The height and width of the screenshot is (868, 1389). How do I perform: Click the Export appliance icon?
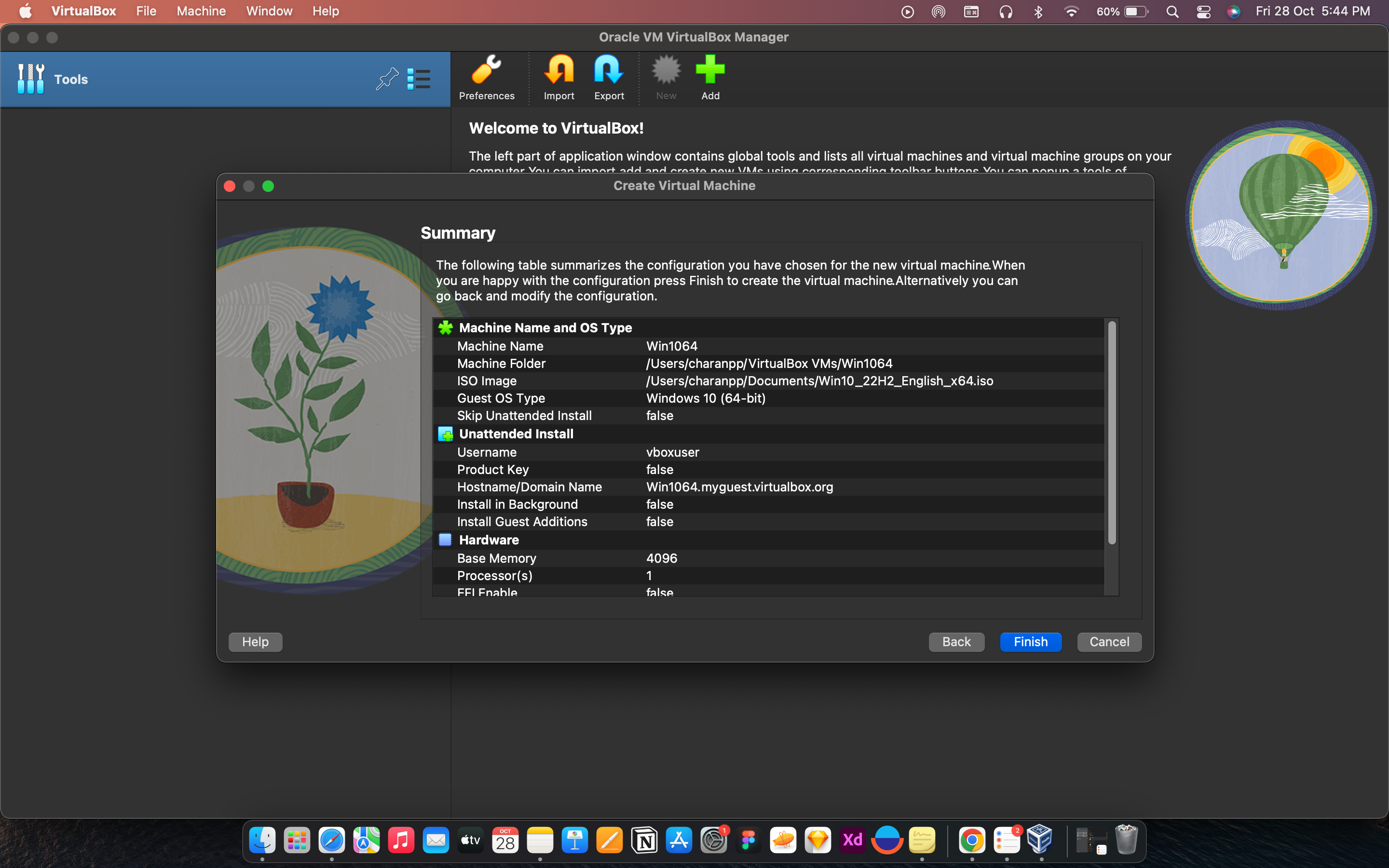[608, 70]
